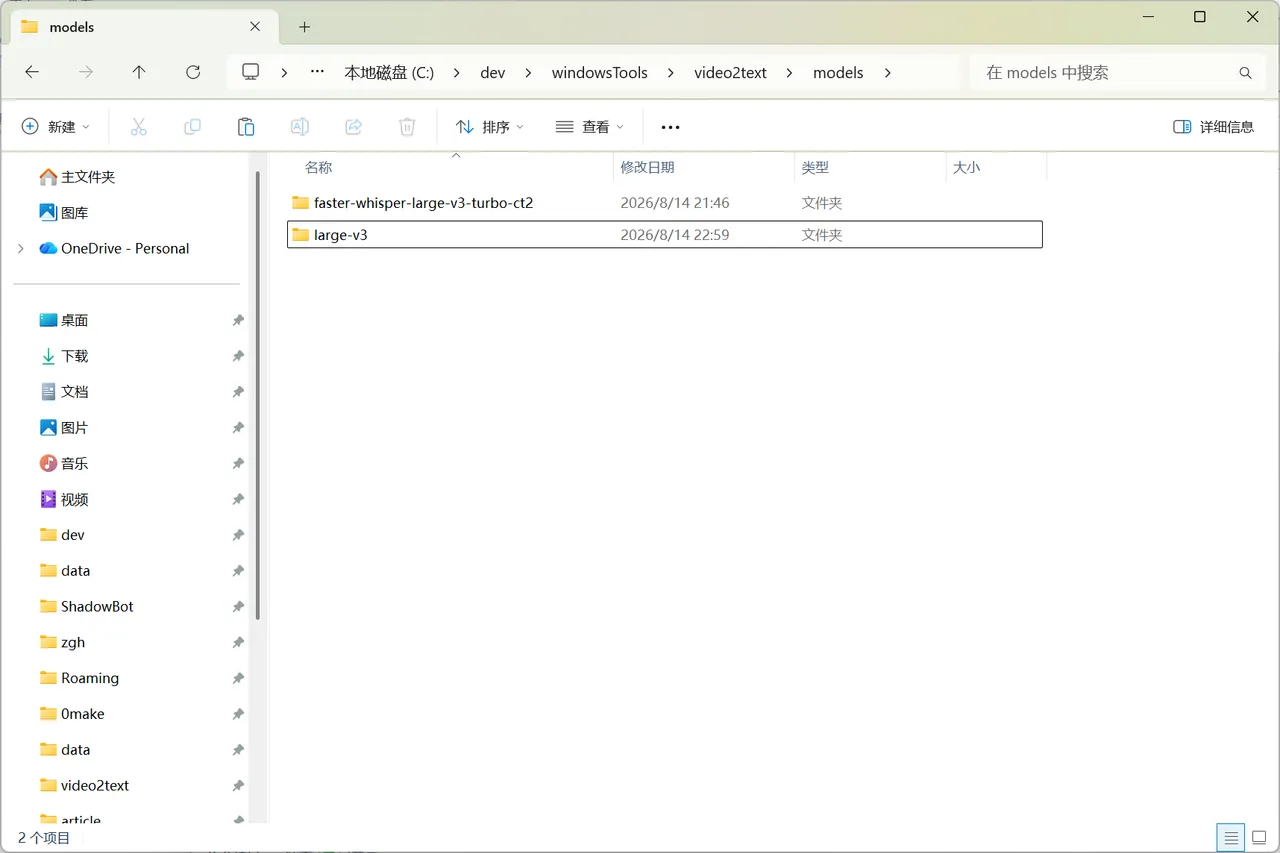Click the PC icon in address bar
The width and height of the screenshot is (1280, 853).
click(x=251, y=72)
